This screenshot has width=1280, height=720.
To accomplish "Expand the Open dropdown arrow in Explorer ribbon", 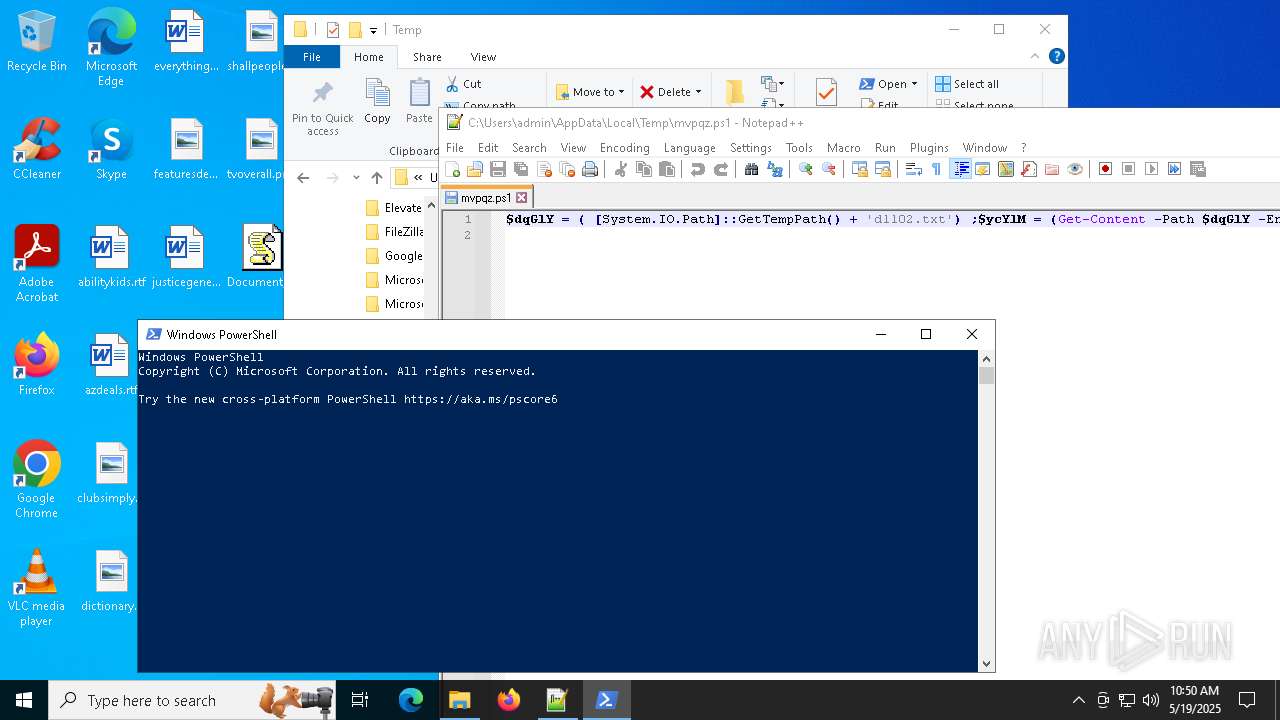I will (914, 84).
